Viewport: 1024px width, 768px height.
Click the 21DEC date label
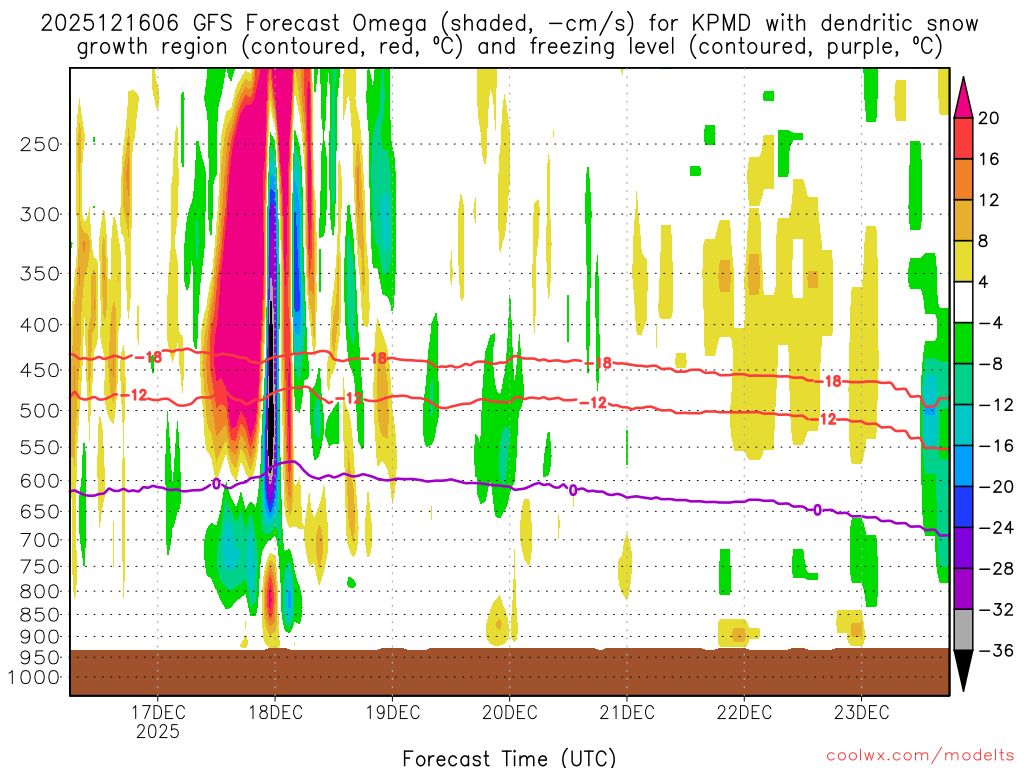(627, 712)
